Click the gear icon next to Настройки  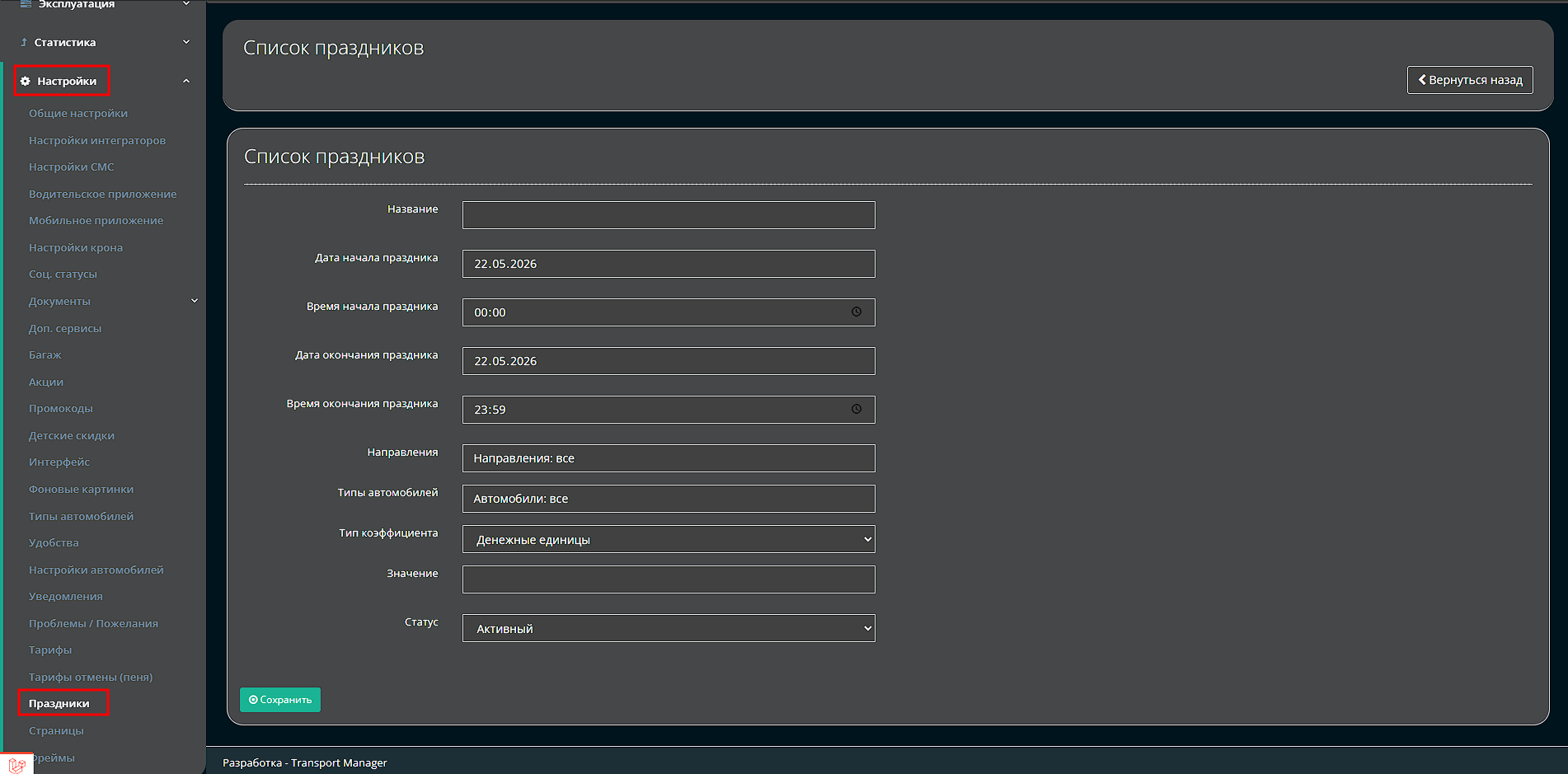26,81
